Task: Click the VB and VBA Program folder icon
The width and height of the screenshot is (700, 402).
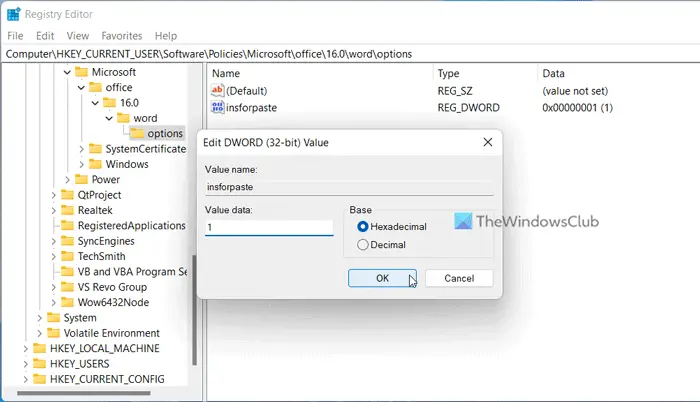Action: (x=67, y=271)
